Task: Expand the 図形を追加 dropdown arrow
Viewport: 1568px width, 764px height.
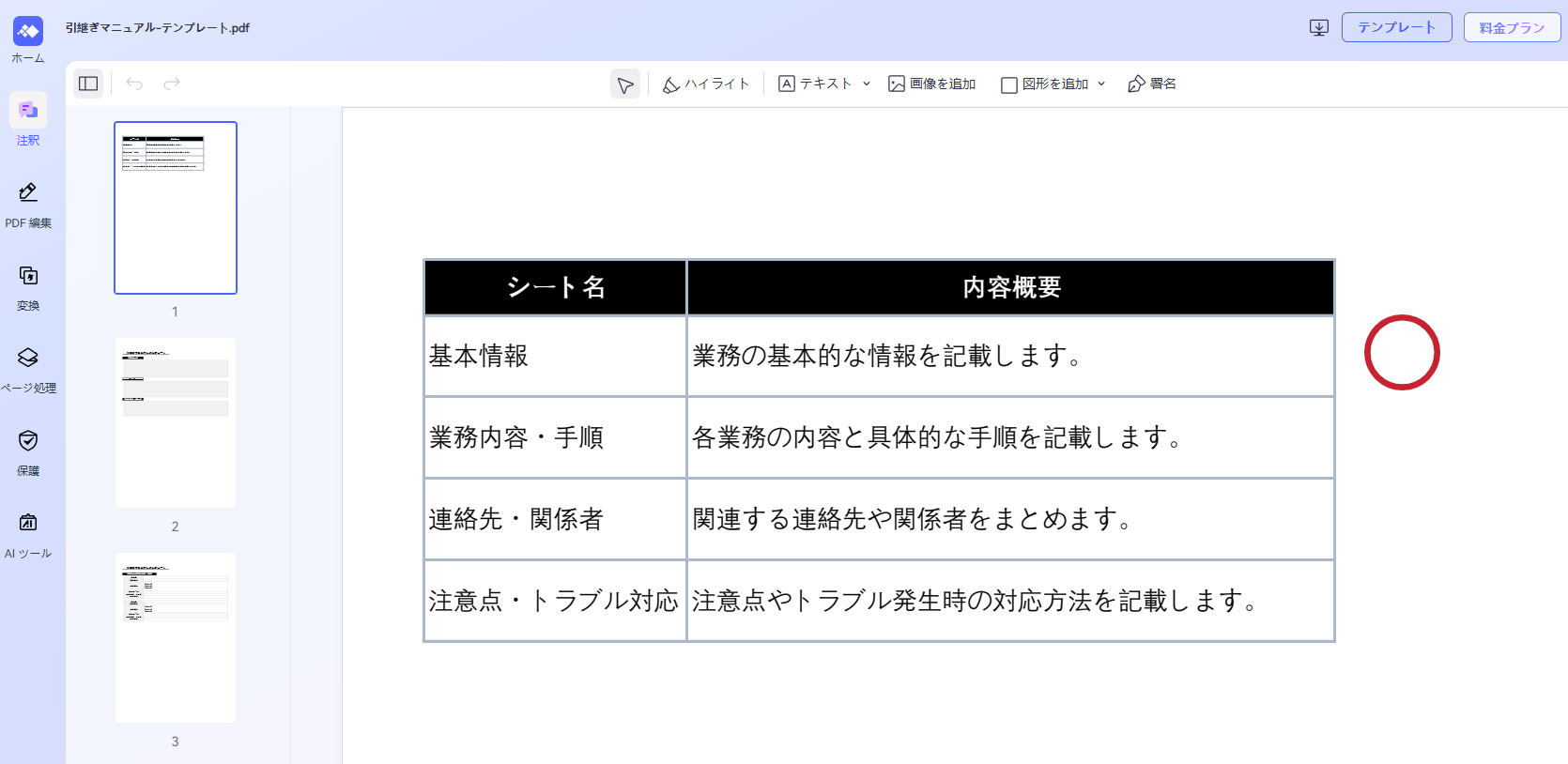Action: tap(1101, 84)
